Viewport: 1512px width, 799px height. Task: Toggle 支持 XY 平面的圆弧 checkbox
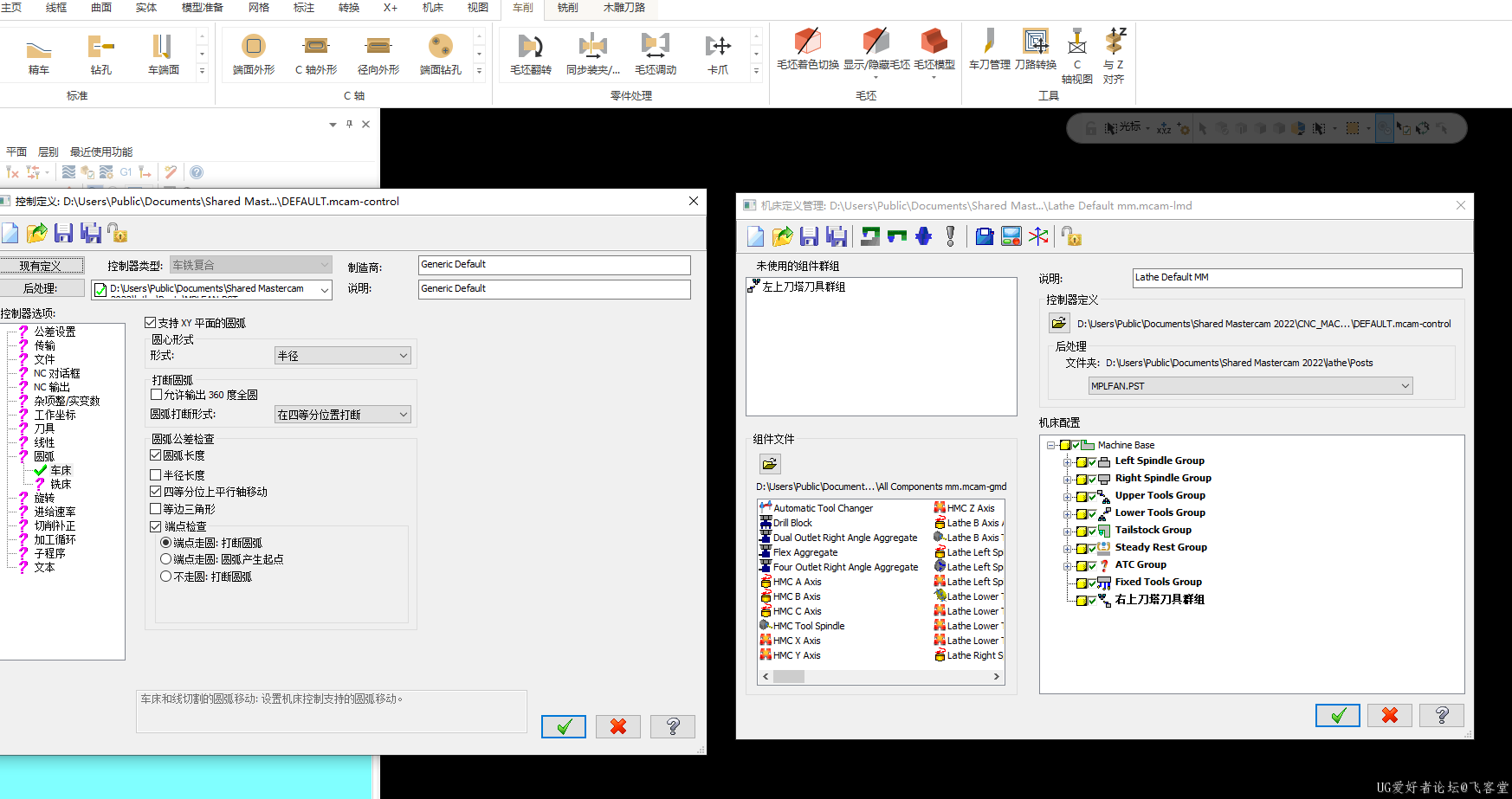point(151,323)
